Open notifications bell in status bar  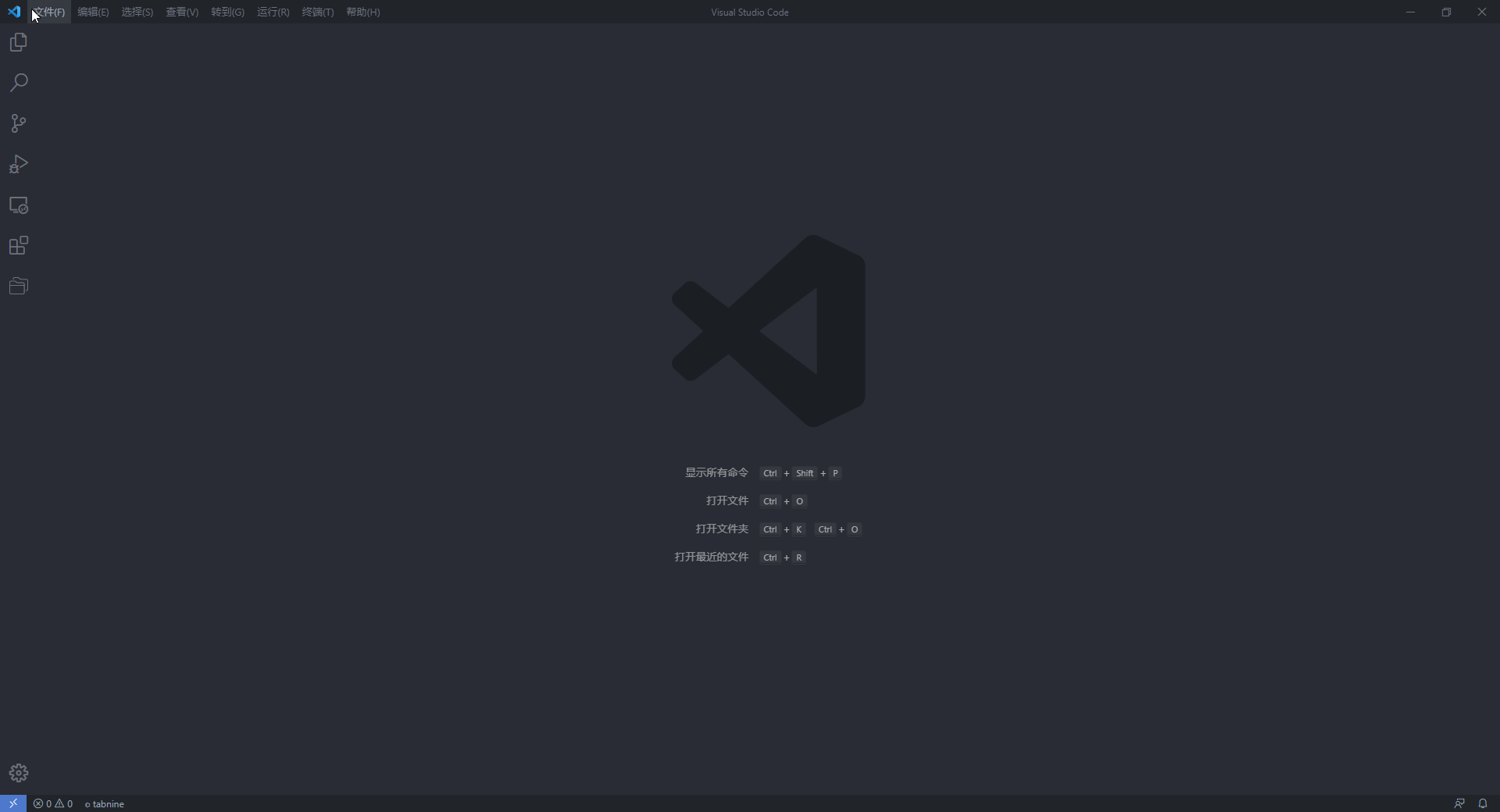tap(1482, 803)
